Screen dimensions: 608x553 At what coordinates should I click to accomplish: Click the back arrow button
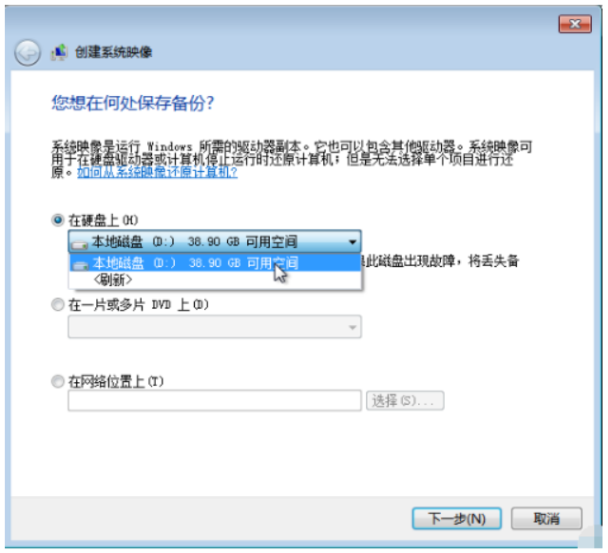coord(27,52)
